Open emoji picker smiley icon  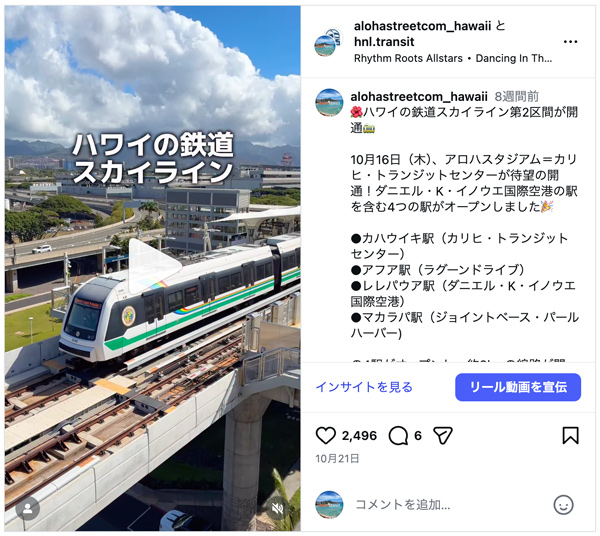click(563, 505)
